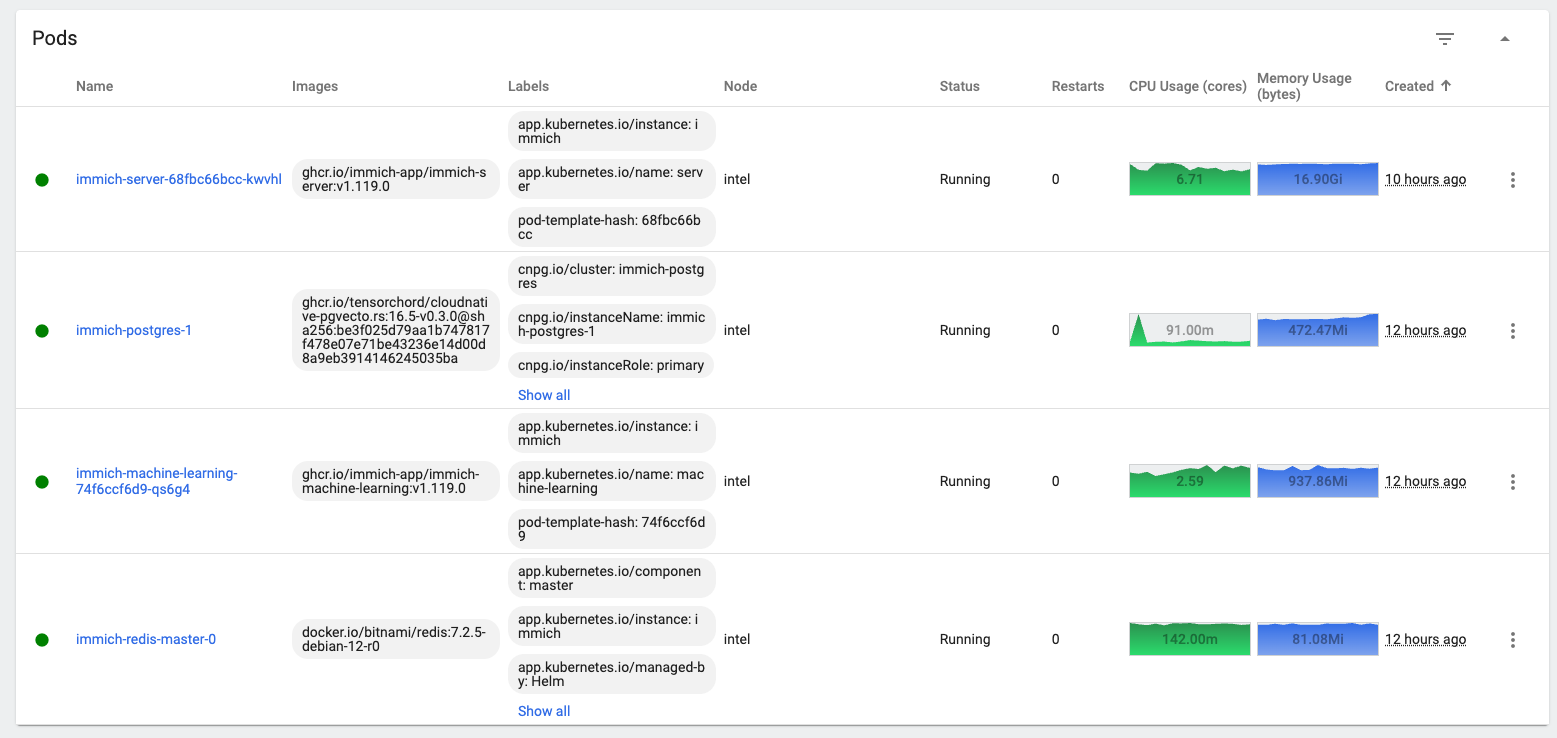Click immich-machine-learning's 12 hours ago timestamp
Viewport: 1557px width, 738px height.
point(1425,481)
